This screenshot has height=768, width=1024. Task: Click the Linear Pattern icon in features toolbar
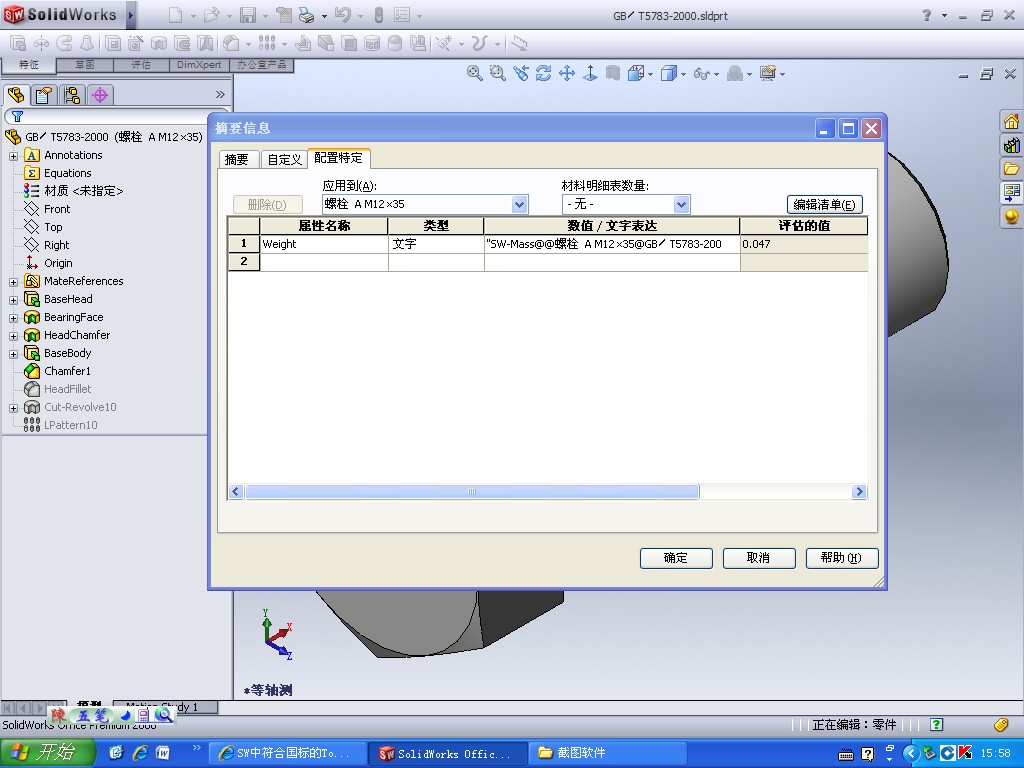[267, 43]
